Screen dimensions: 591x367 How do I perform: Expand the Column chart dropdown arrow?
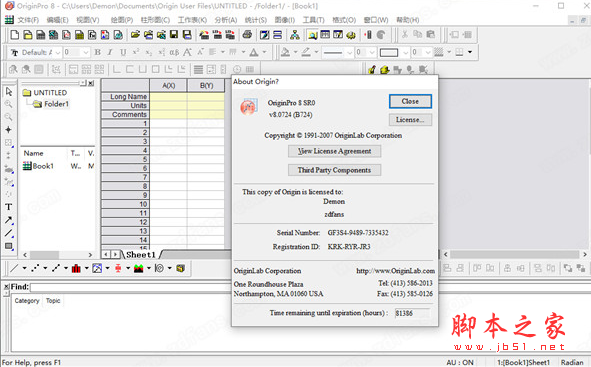tap(87, 268)
